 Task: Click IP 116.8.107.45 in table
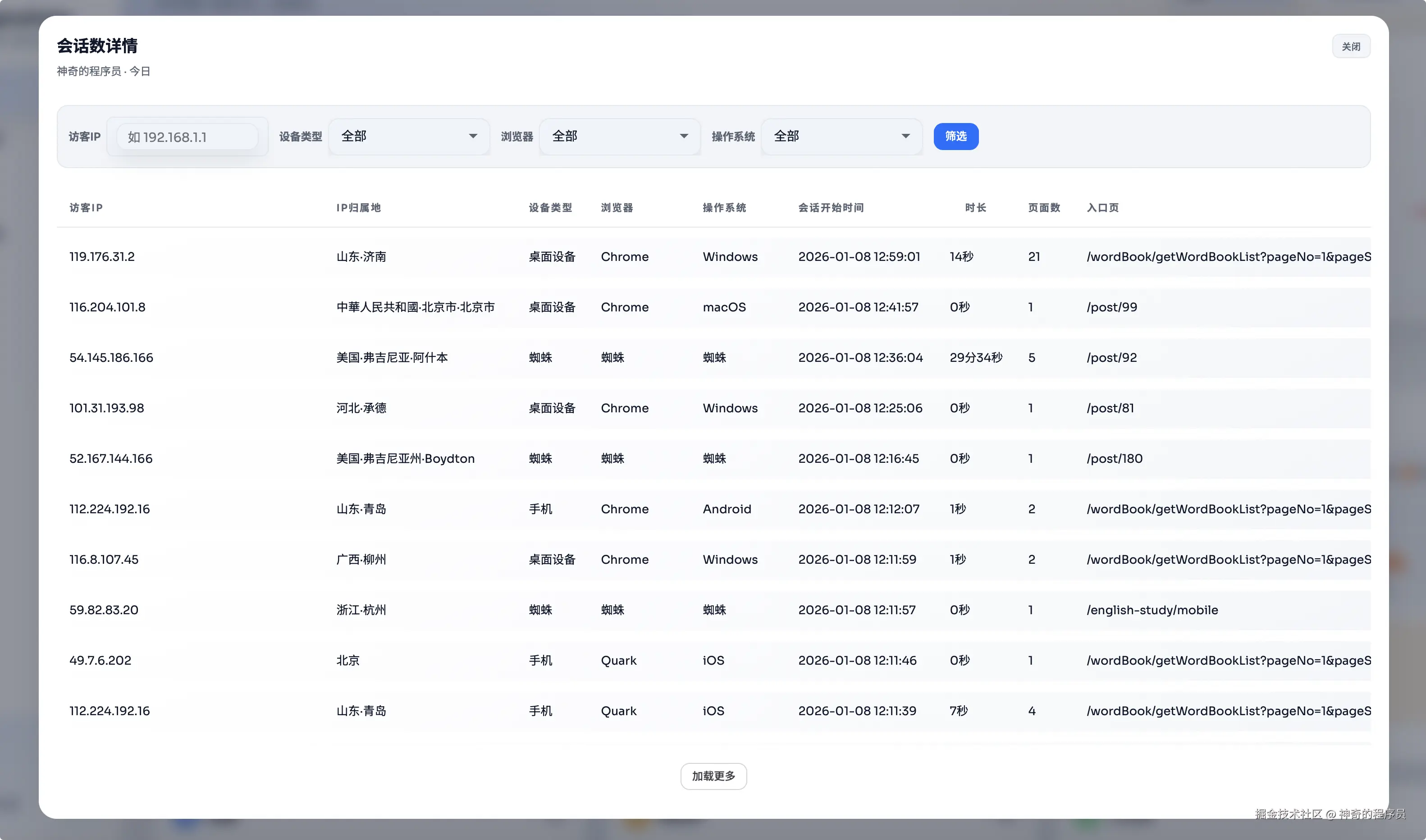104,559
